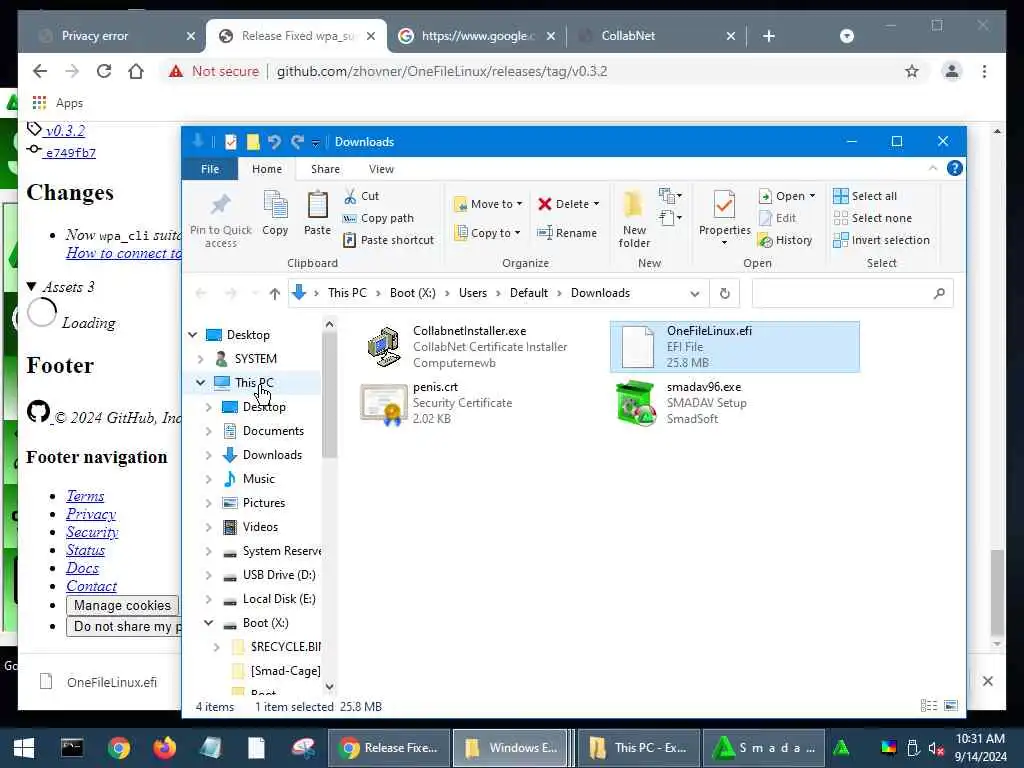
Task: Click Invert selection
Action: pyautogui.click(x=882, y=240)
